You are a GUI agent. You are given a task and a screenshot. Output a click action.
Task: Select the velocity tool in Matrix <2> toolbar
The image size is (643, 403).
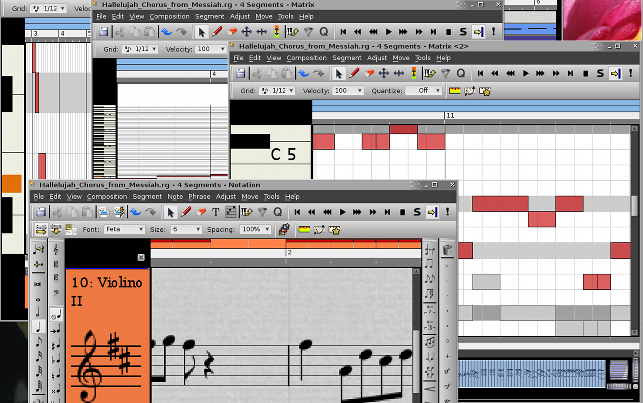(414, 73)
